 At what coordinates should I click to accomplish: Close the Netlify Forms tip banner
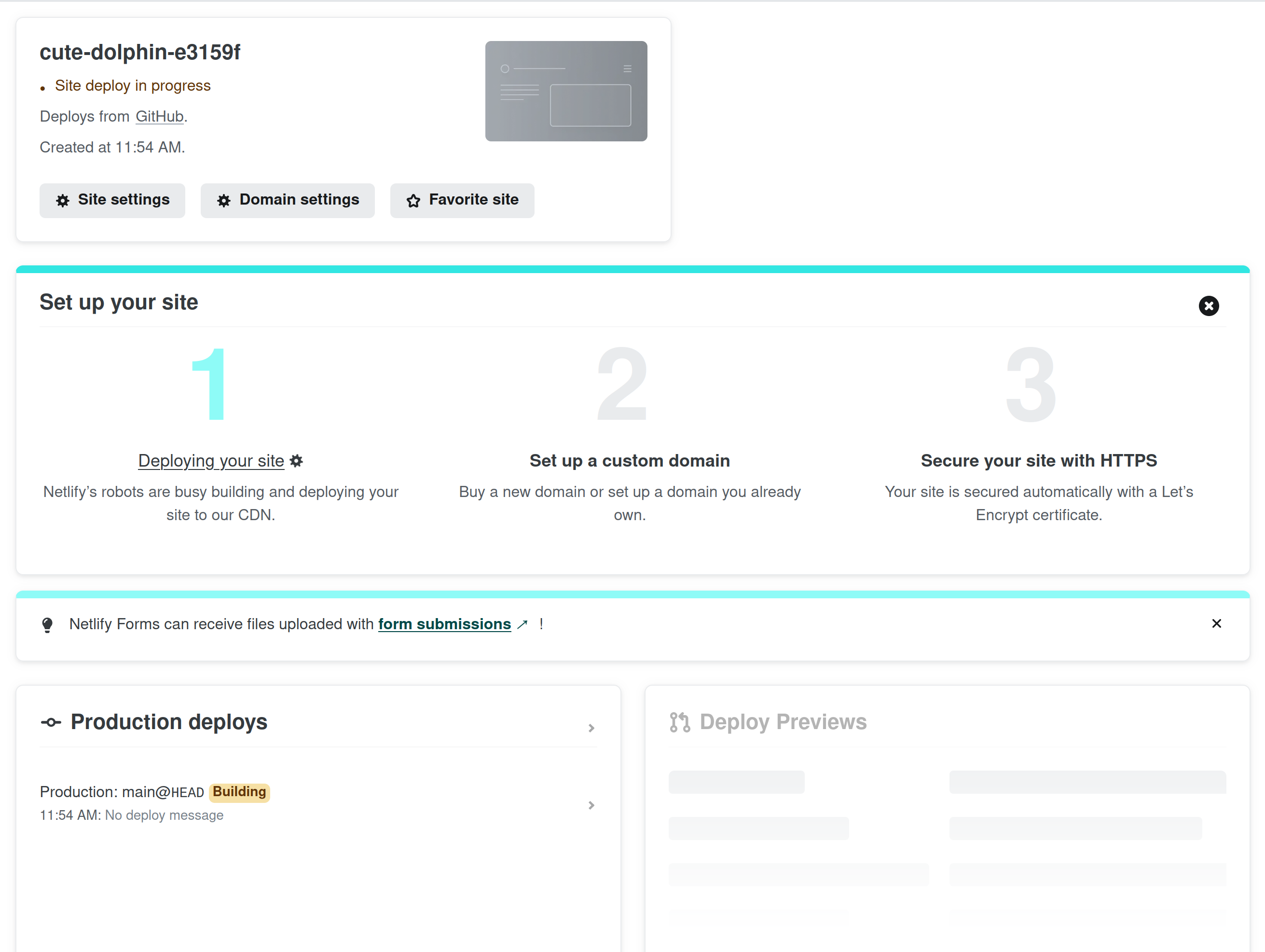(x=1216, y=623)
